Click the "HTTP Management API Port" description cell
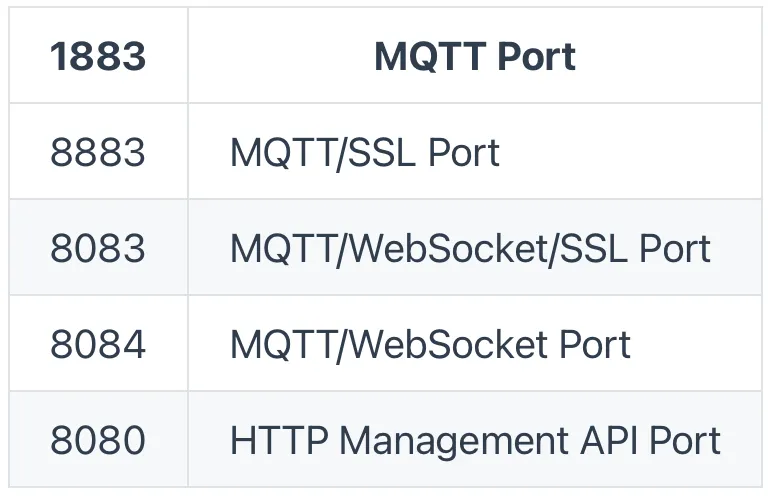The width and height of the screenshot is (768, 496). click(475, 440)
